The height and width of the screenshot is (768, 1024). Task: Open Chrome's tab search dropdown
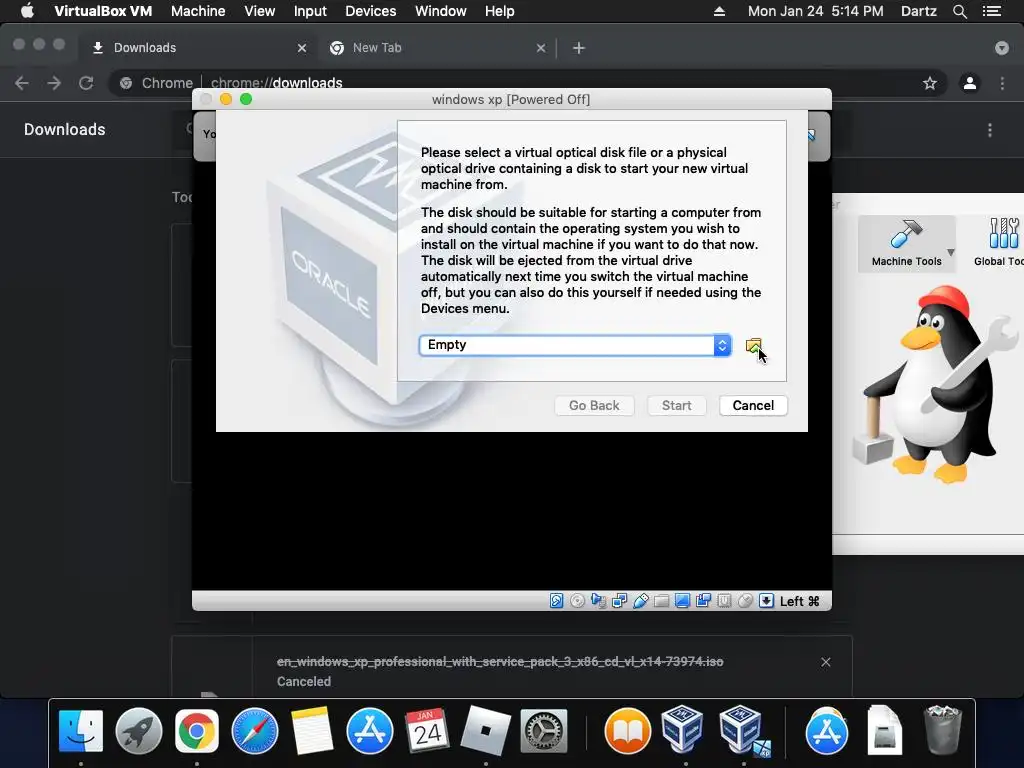click(1002, 48)
